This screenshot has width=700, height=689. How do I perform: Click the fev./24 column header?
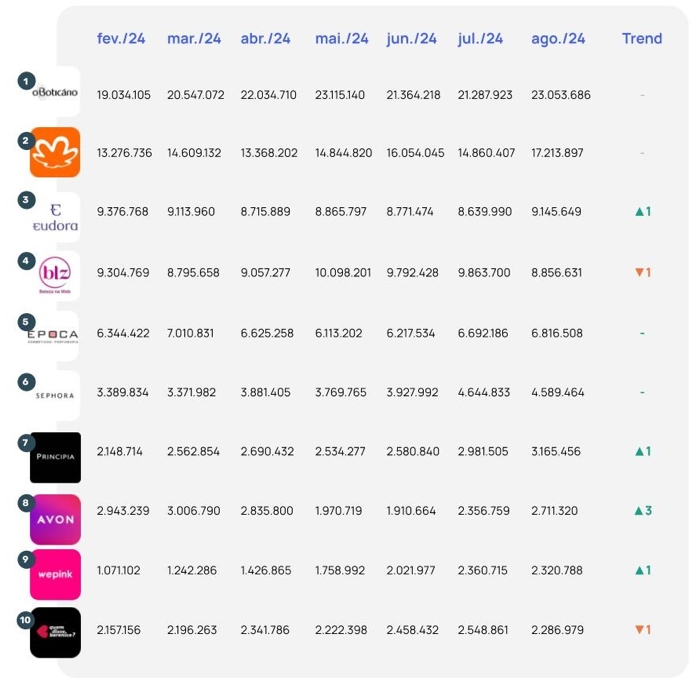[x=121, y=39]
